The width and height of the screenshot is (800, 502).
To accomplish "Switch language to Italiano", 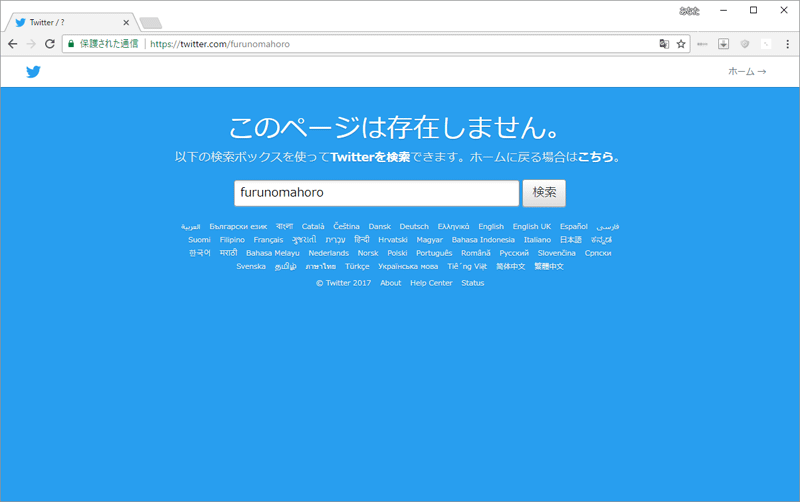I will click(537, 240).
